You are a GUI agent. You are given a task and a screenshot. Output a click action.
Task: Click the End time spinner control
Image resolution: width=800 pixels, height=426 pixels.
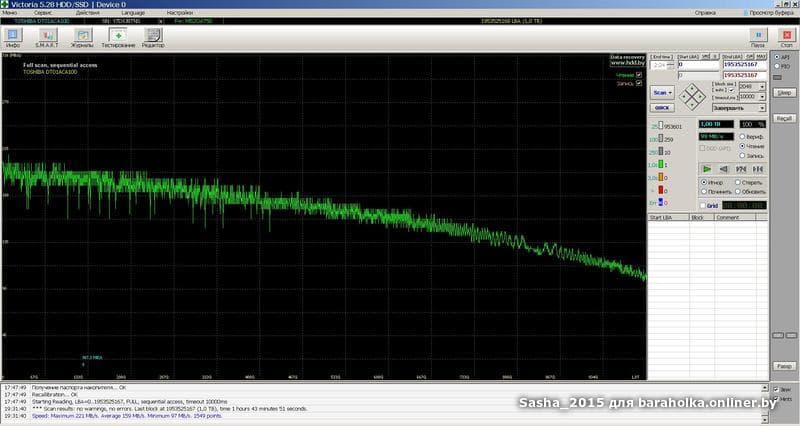point(670,66)
